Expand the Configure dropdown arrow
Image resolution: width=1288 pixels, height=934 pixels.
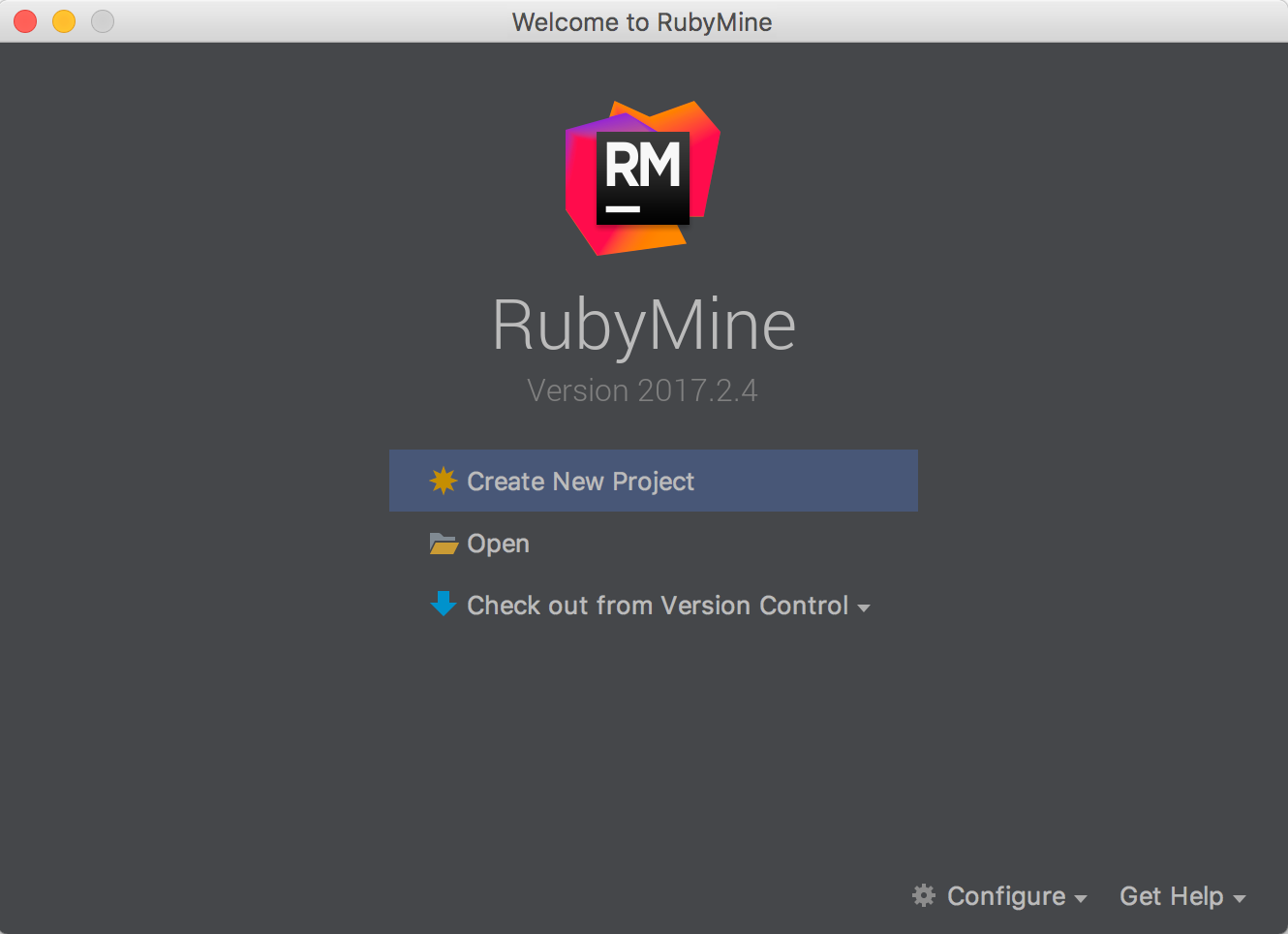coord(1081,899)
